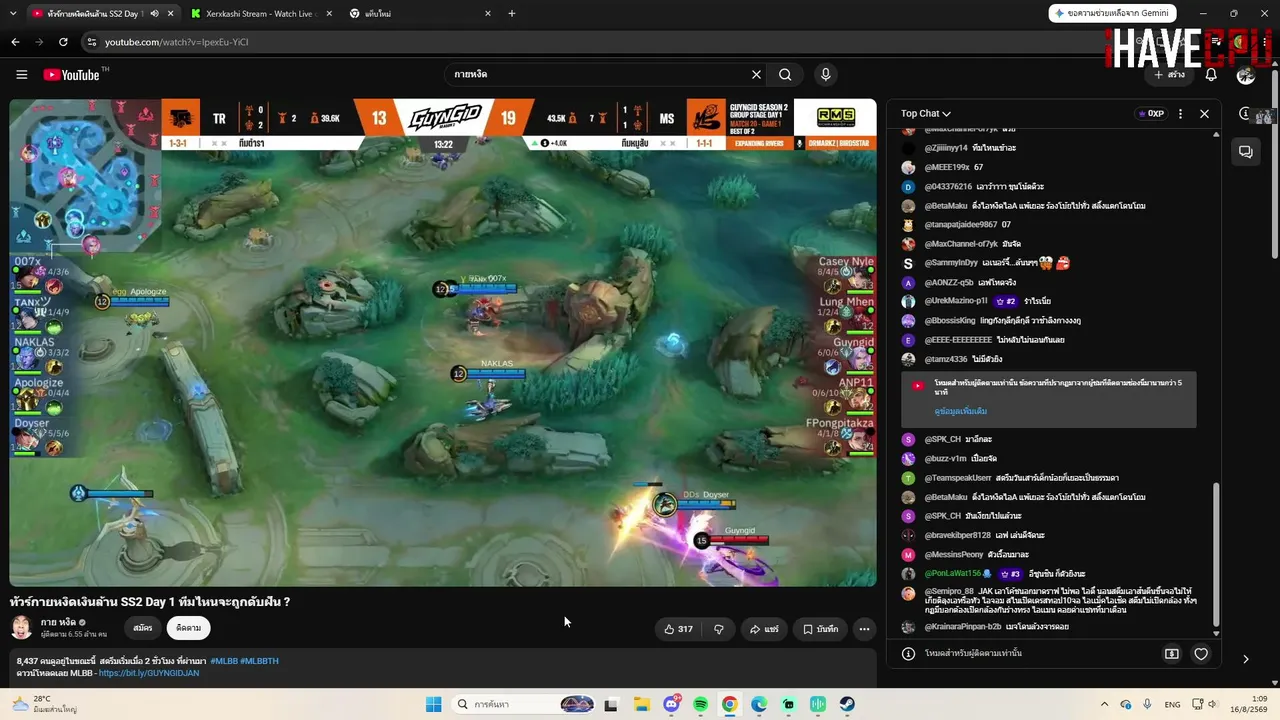Open a new browser tab
1280x720 pixels.
pos(512,14)
